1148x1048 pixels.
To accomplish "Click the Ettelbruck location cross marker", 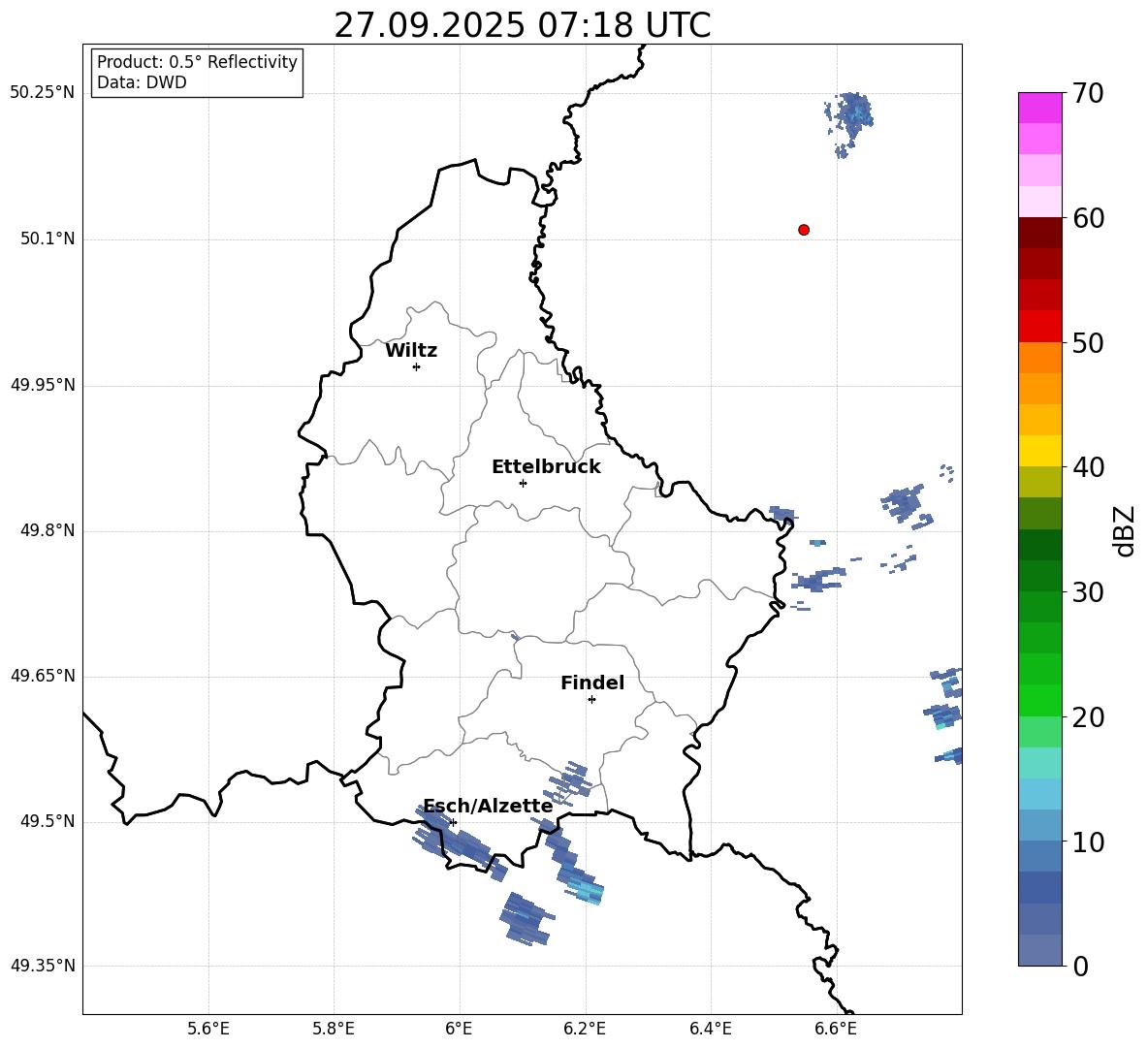I will pyautogui.click(x=523, y=483).
